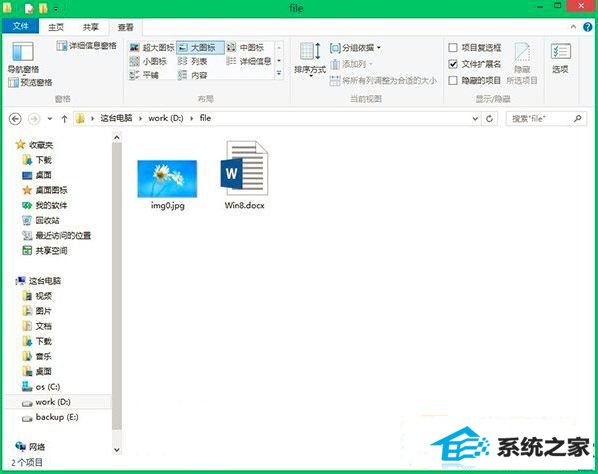Open the sort by (排序方式) menu
The image size is (598, 474).
tap(310, 59)
